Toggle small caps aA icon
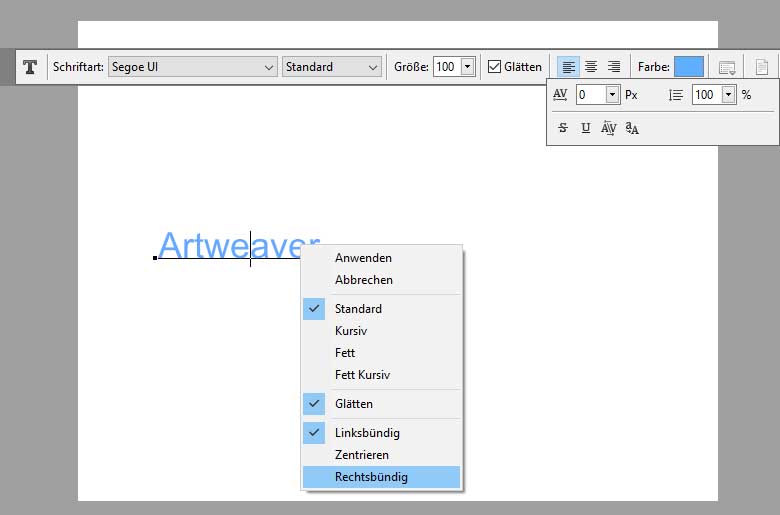Screen dimensions: 780x515 632,128
